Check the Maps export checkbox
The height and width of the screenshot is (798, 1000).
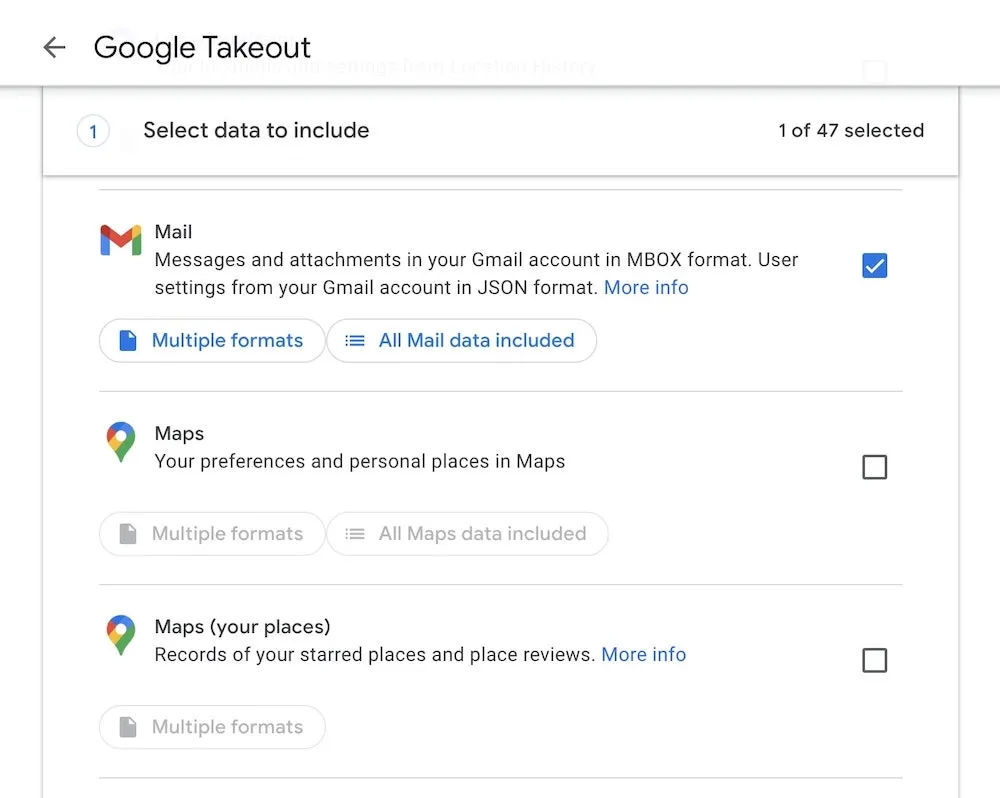pyautogui.click(x=874, y=467)
